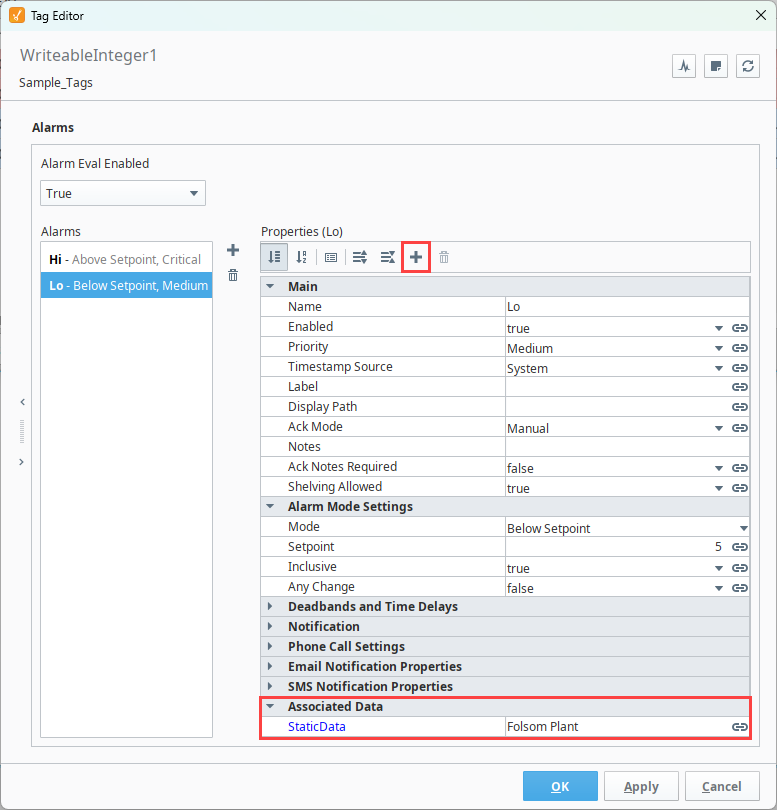
Task: Edit the Name field value Lo
Action: pyautogui.click(x=627, y=307)
